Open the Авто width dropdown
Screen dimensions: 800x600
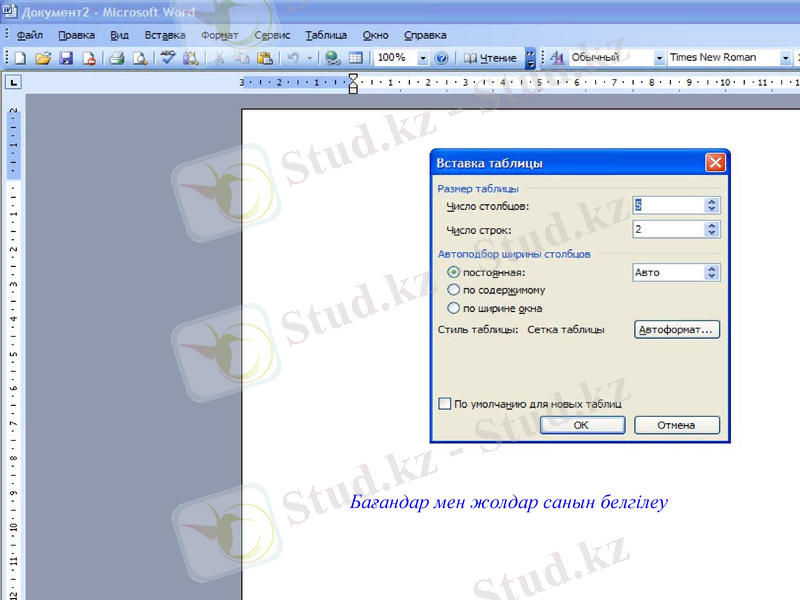tap(713, 271)
